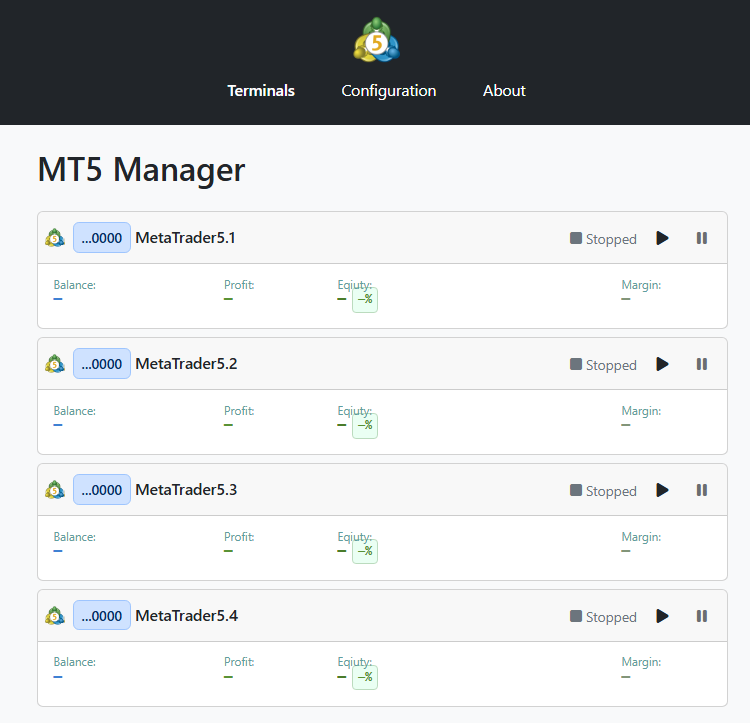Click the MetaTrader5.2 terminal name
This screenshot has width=750, height=723.
click(186, 364)
